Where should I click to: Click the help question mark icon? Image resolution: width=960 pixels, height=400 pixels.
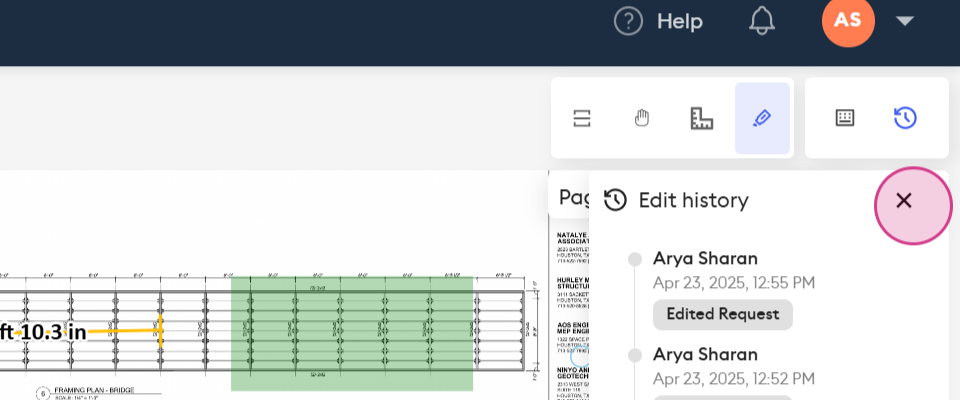pyautogui.click(x=628, y=22)
